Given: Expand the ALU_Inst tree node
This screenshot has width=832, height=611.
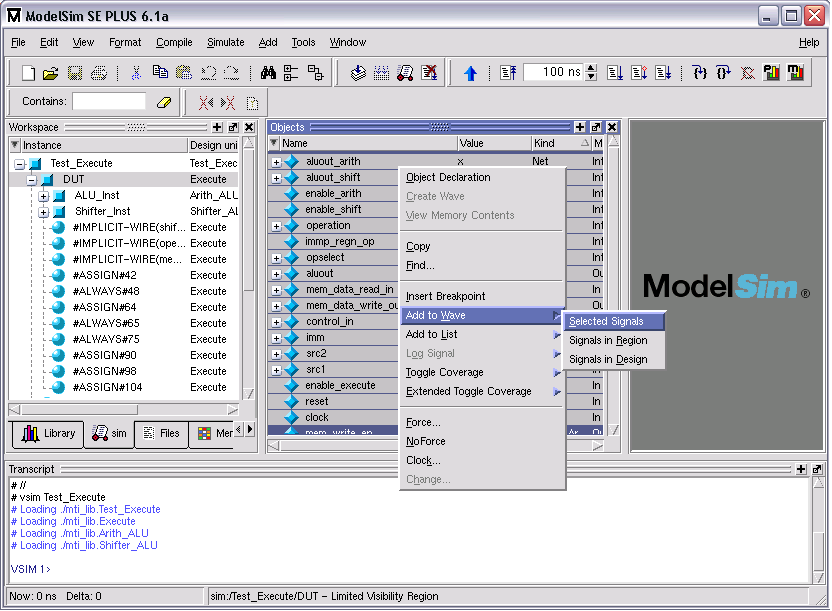Looking at the screenshot, I should point(44,197).
